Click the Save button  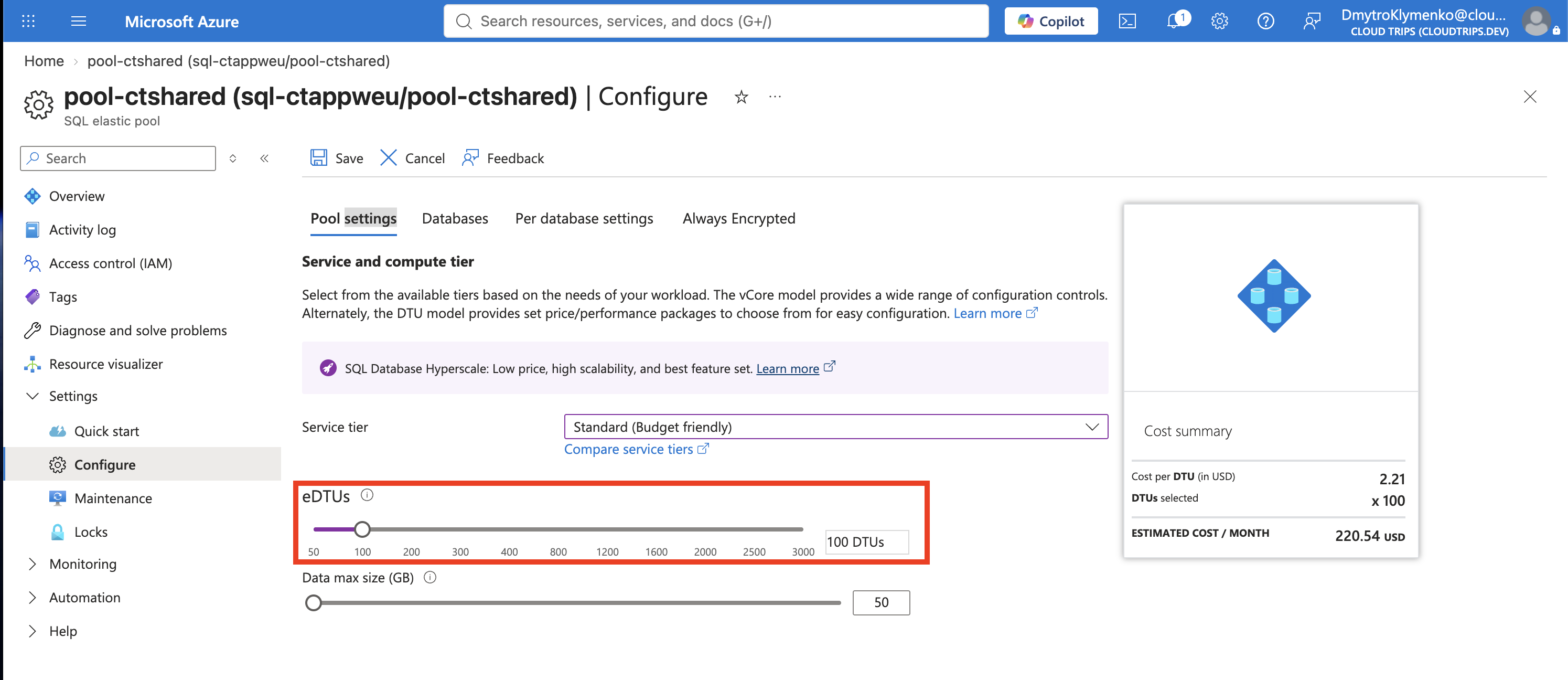pyautogui.click(x=337, y=158)
